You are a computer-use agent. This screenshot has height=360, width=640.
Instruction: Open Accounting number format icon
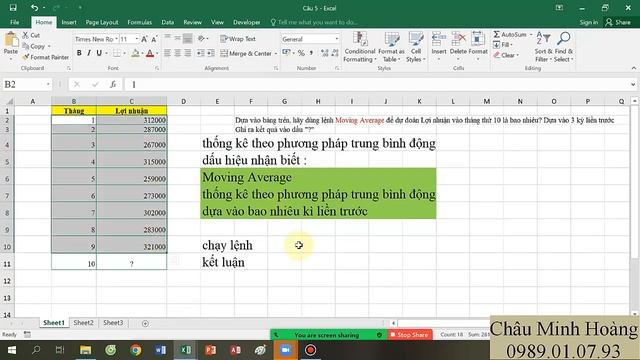(x=286, y=53)
